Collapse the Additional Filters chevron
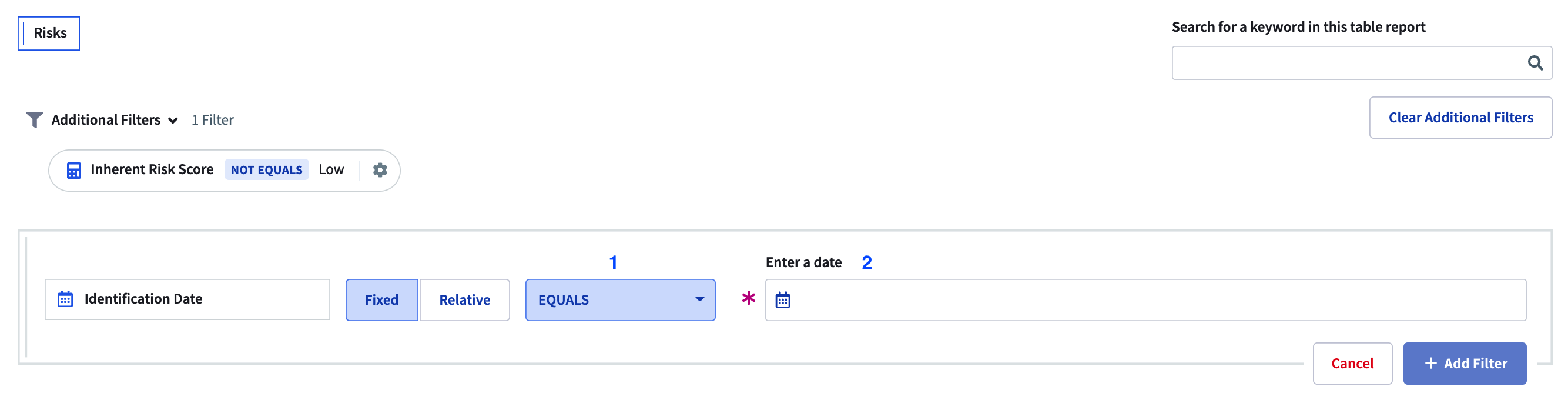This screenshot has height=413, width=1568. pyautogui.click(x=173, y=121)
